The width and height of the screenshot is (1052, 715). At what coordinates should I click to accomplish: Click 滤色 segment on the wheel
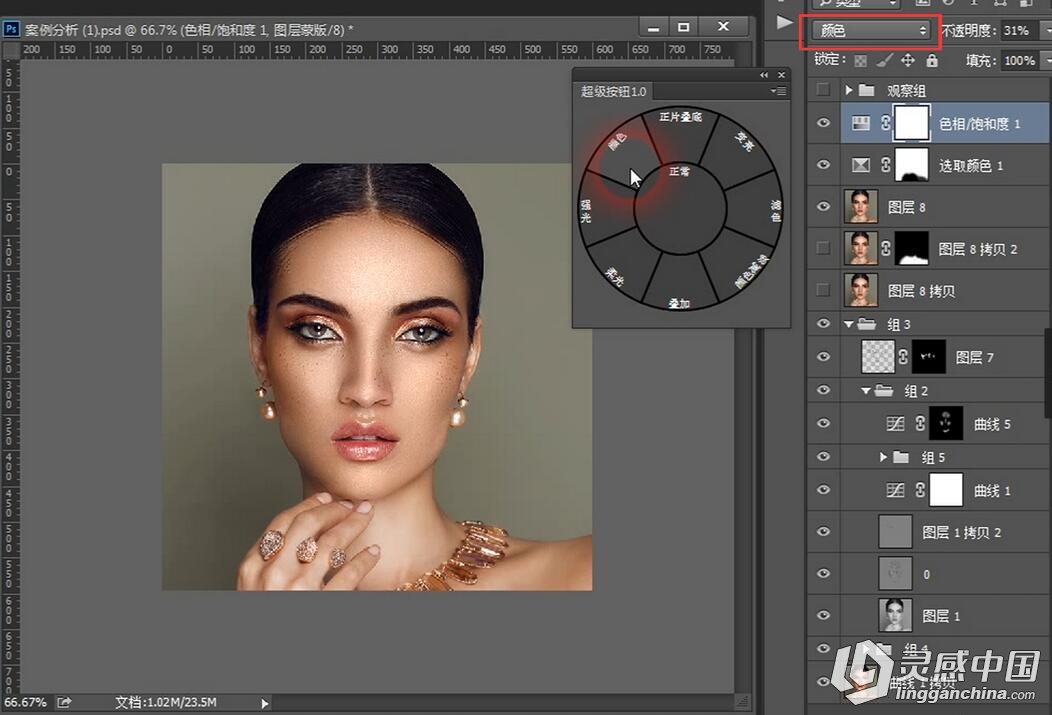pos(754,211)
